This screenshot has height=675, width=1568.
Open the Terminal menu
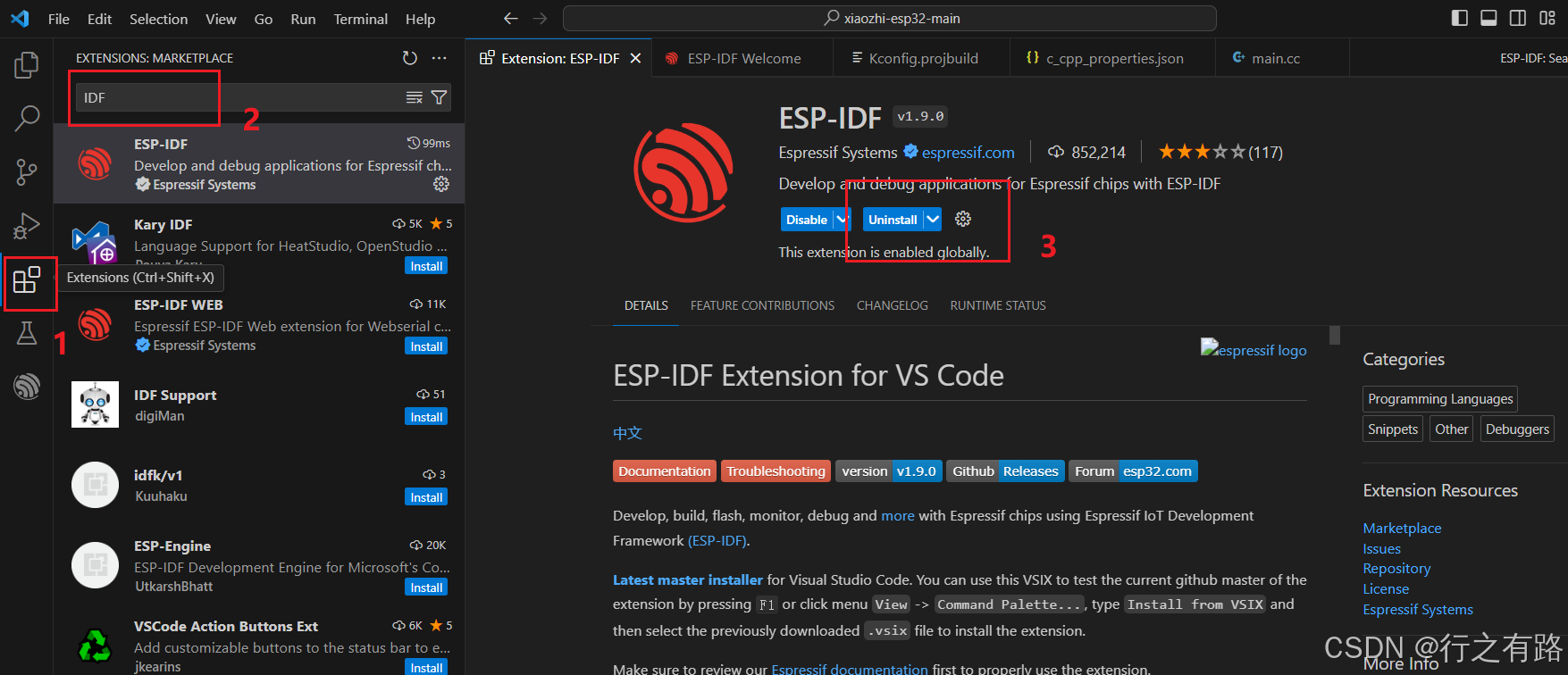pos(360,19)
